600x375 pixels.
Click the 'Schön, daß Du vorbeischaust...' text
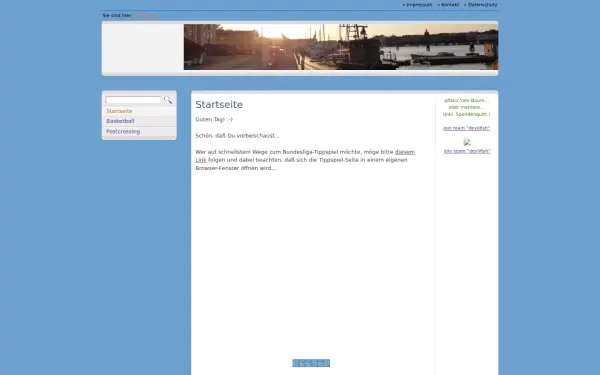pyautogui.click(x=237, y=136)
